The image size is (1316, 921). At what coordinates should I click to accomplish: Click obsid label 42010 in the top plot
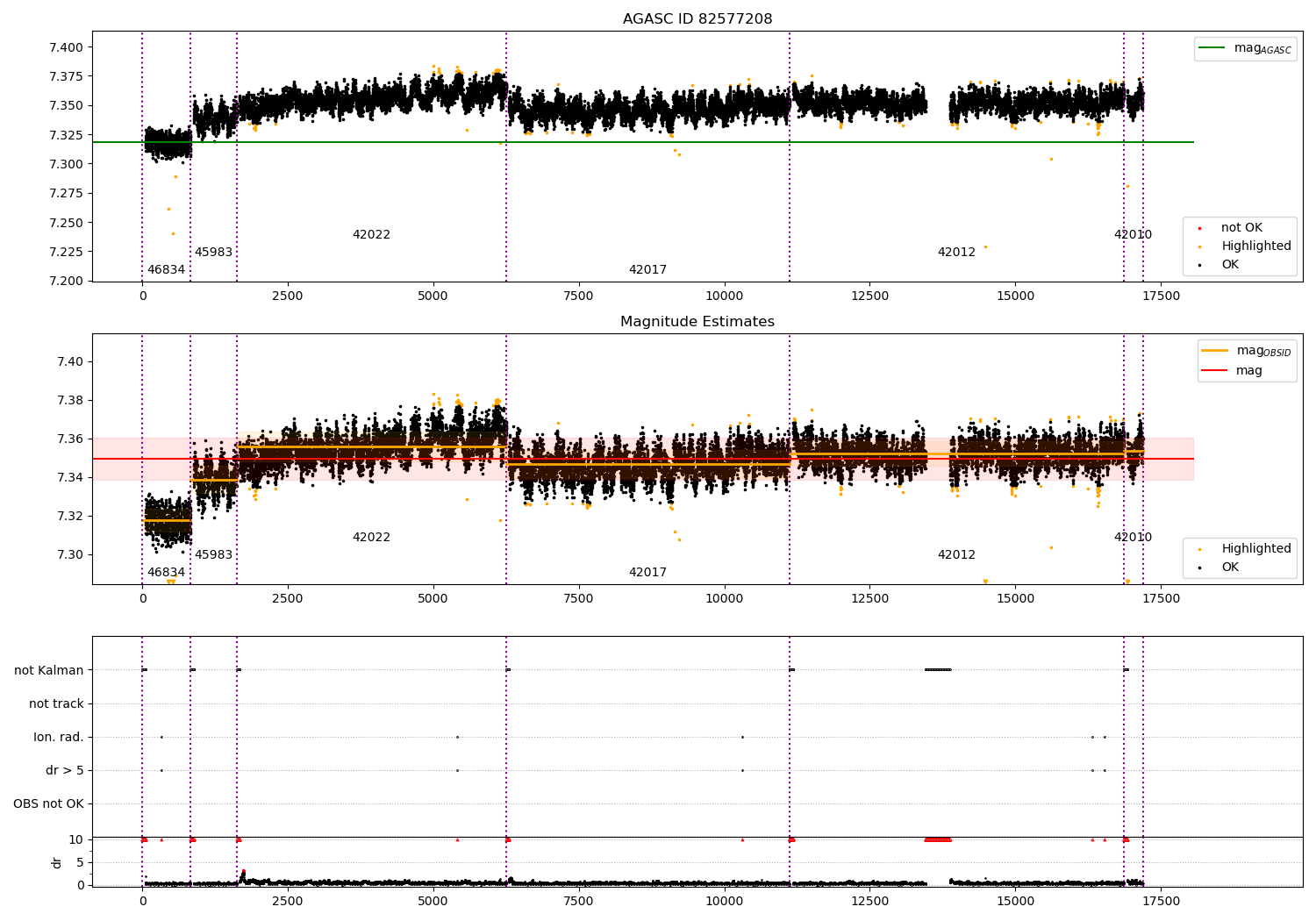(x=1133, y=235)
